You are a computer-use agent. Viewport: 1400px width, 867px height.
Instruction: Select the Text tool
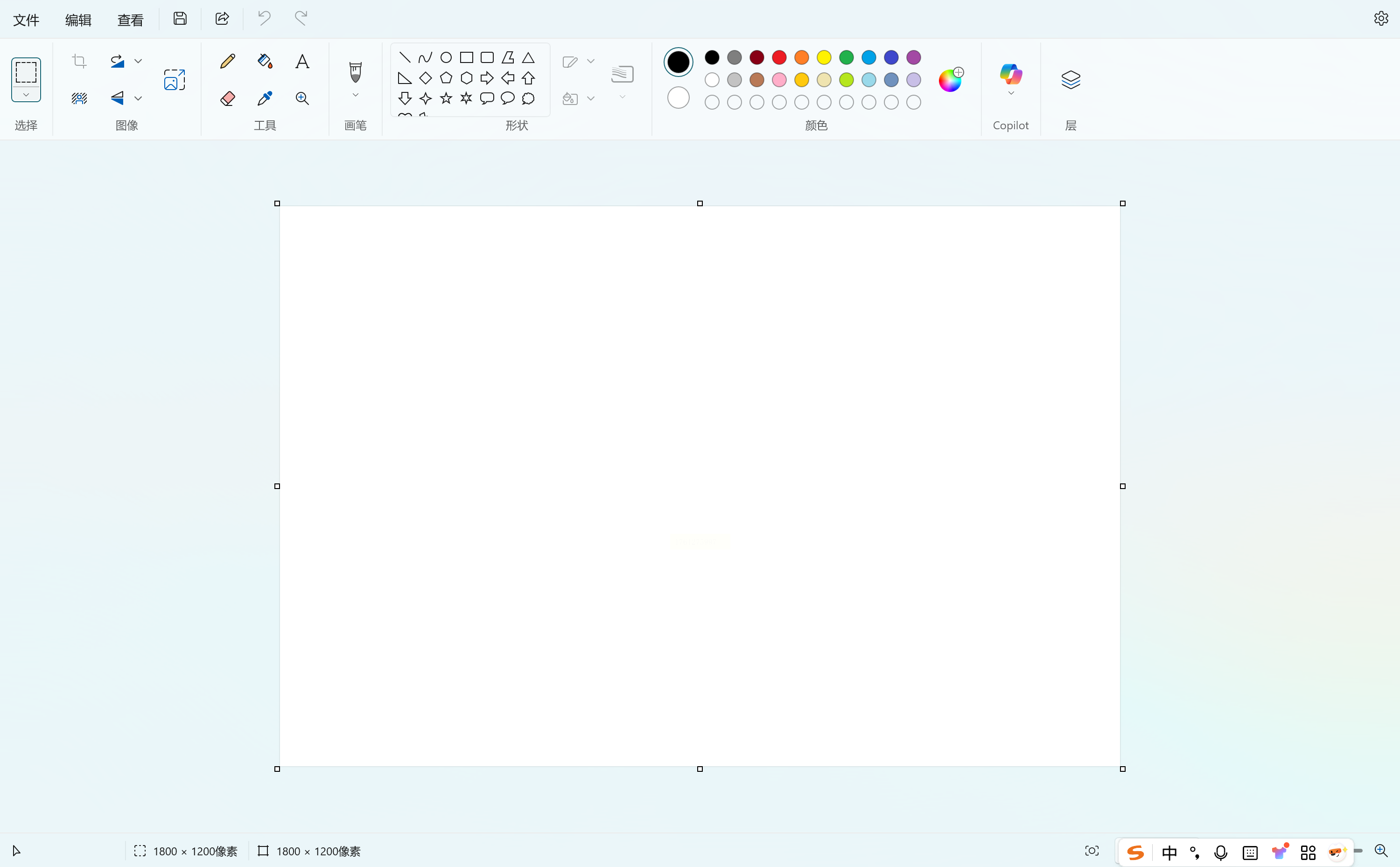pos(302,61)
